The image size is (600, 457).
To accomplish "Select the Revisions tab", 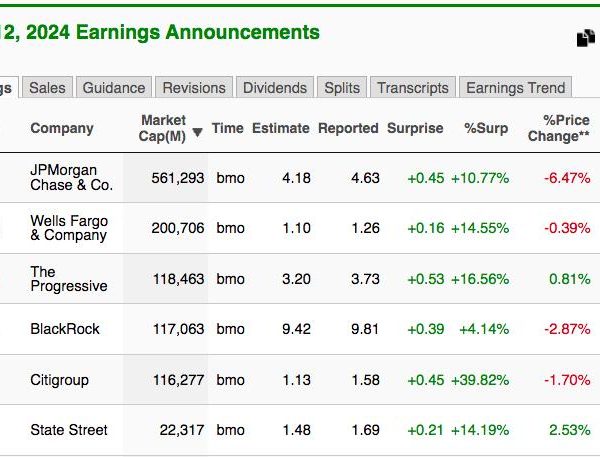I will tap(194, 88).
